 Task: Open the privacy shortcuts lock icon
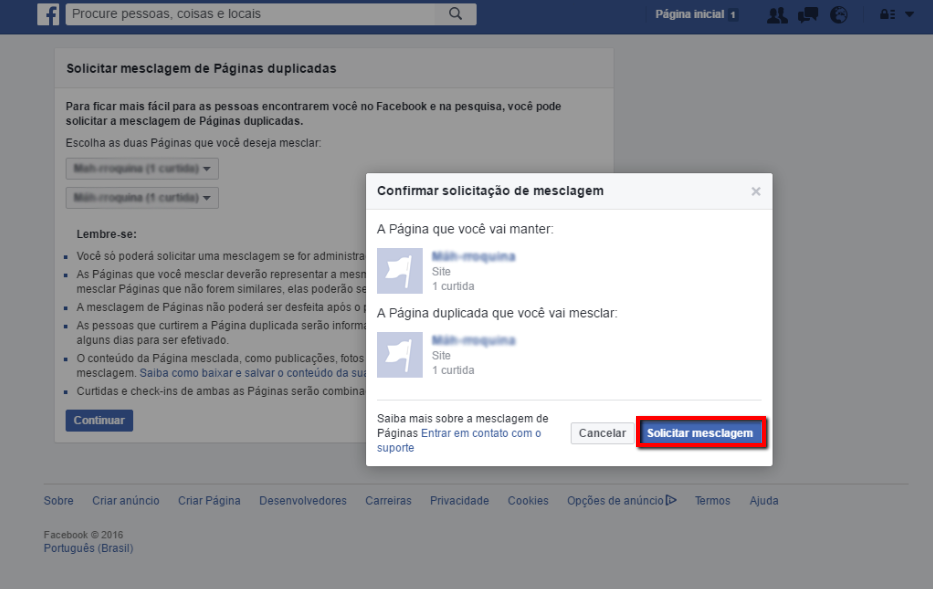coord(887,14)
